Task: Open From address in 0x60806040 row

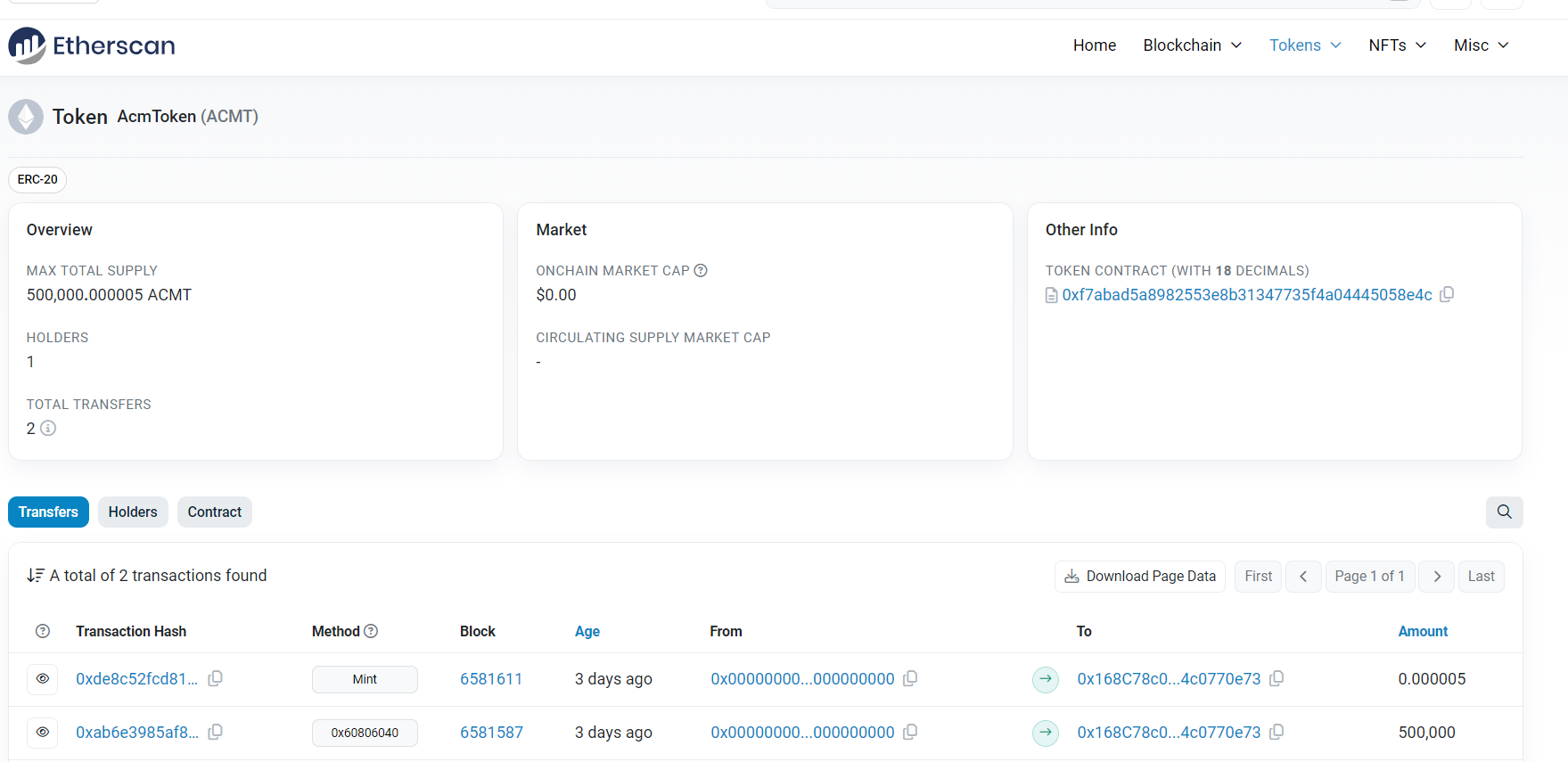Action: [802, 733]
